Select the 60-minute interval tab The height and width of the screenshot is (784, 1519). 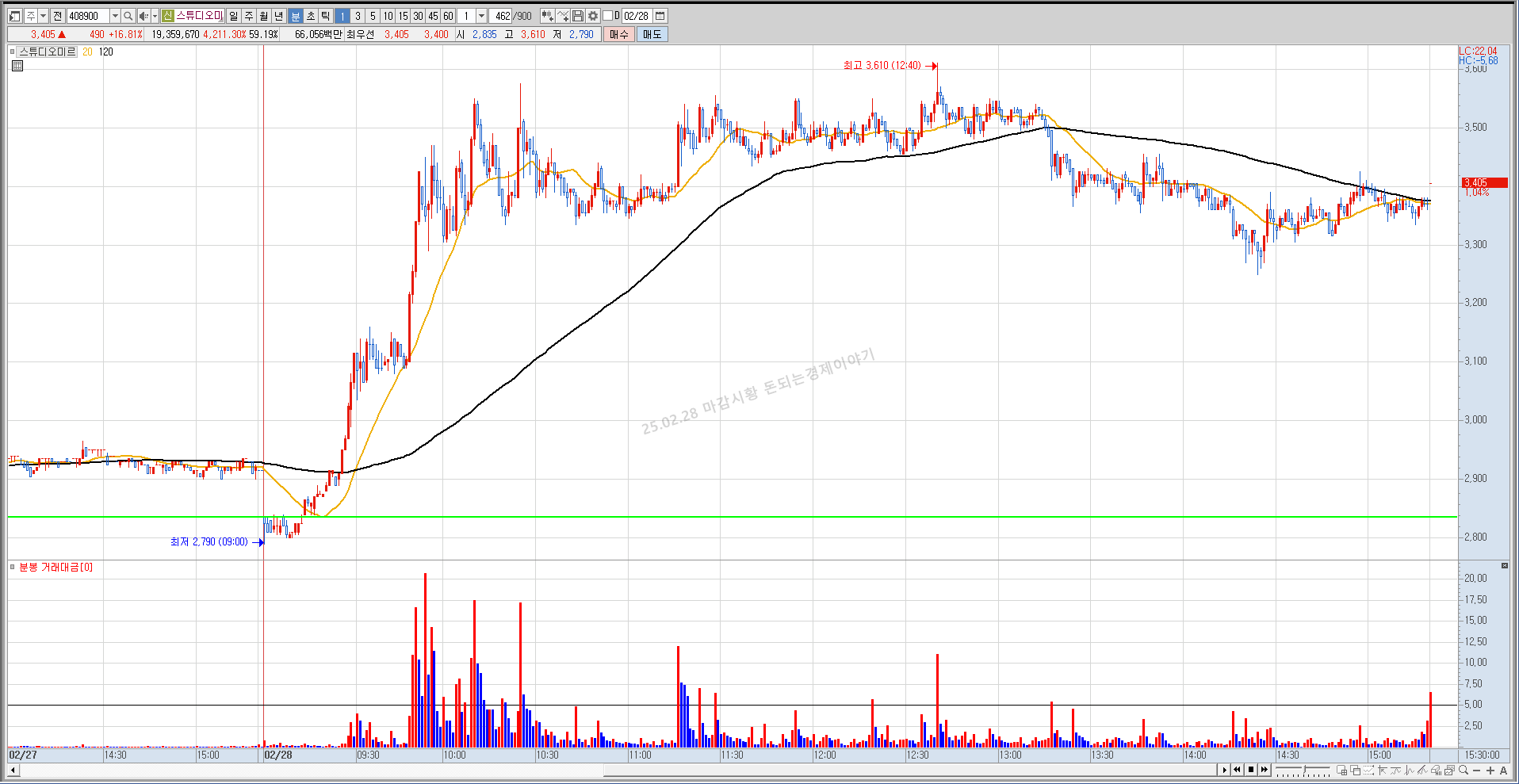(x=449, y=16)
